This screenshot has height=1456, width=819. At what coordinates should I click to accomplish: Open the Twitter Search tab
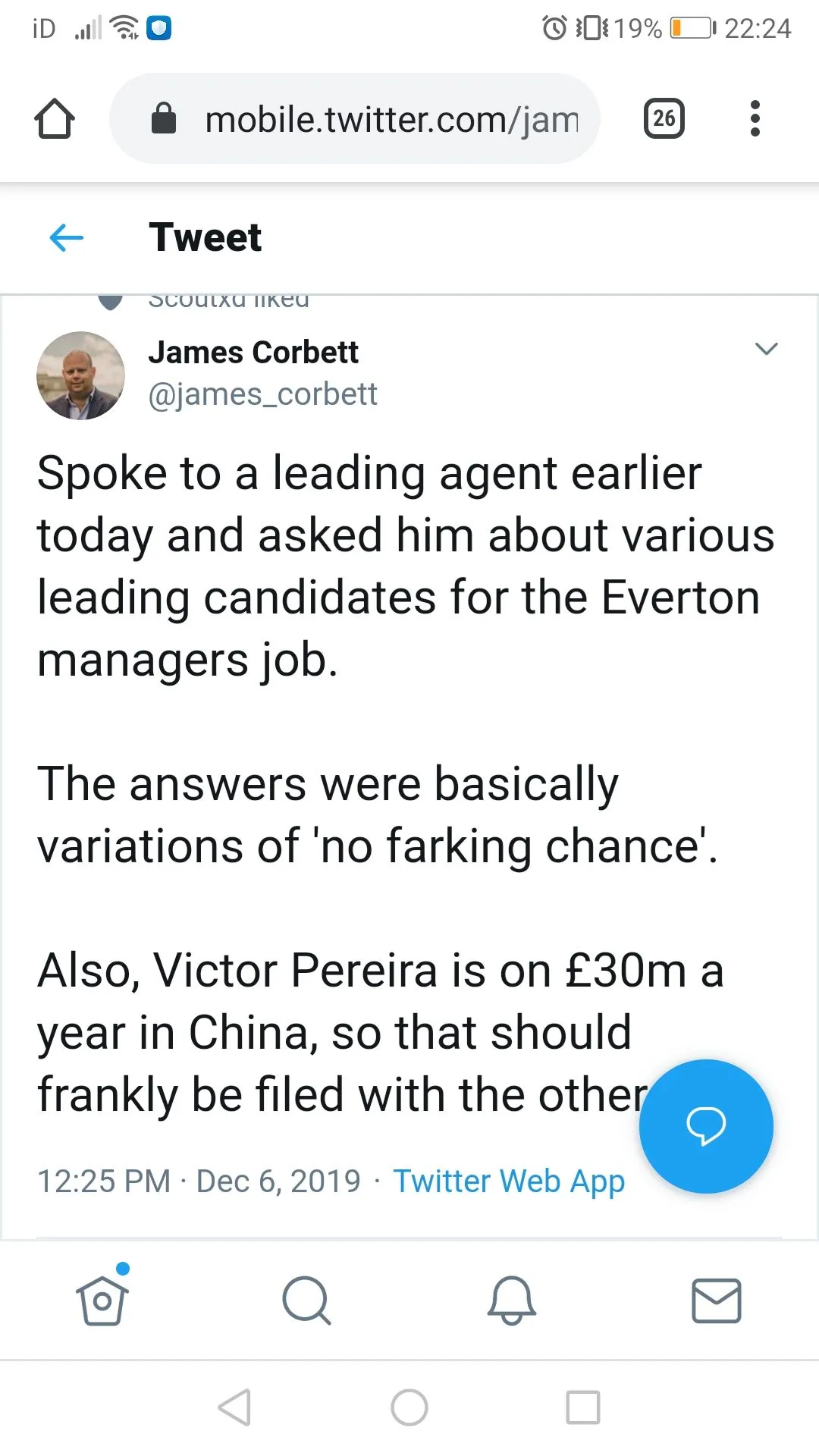coord(306,1300)
